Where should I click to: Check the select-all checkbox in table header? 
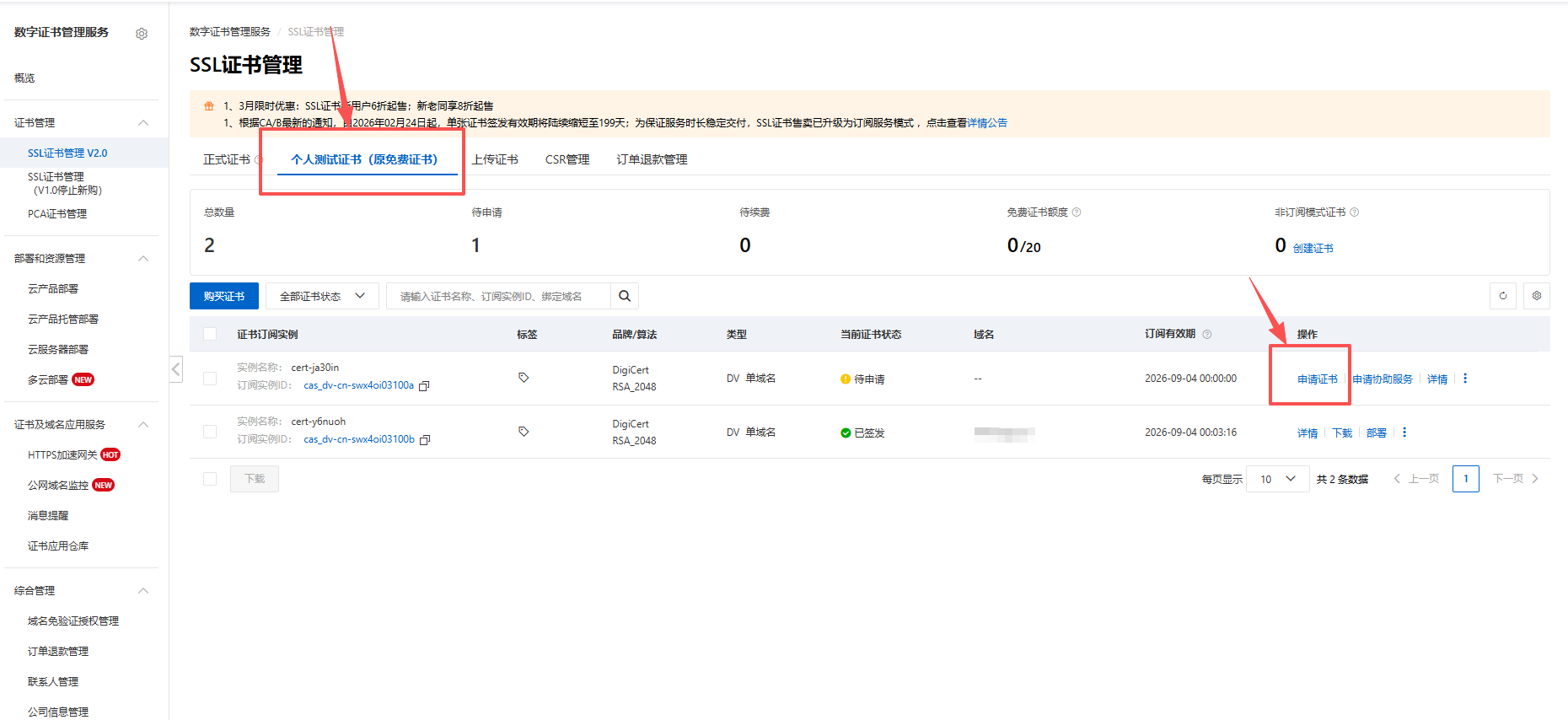[210, 334]
